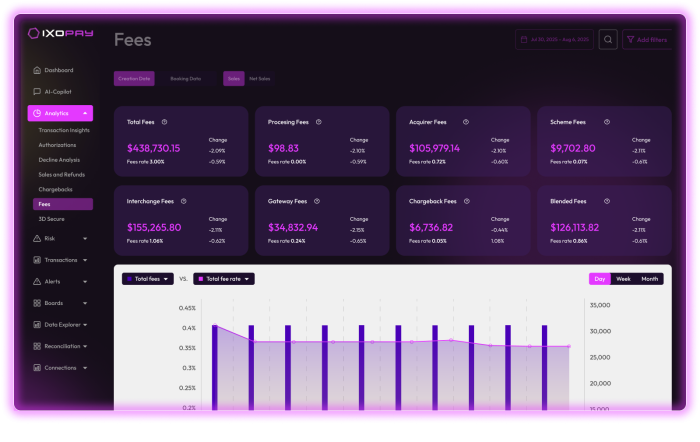Click the Dashboard home icon in sidebar
This screenshot has height=442, width=700.
pyautogui.click(x=37, y=70)
